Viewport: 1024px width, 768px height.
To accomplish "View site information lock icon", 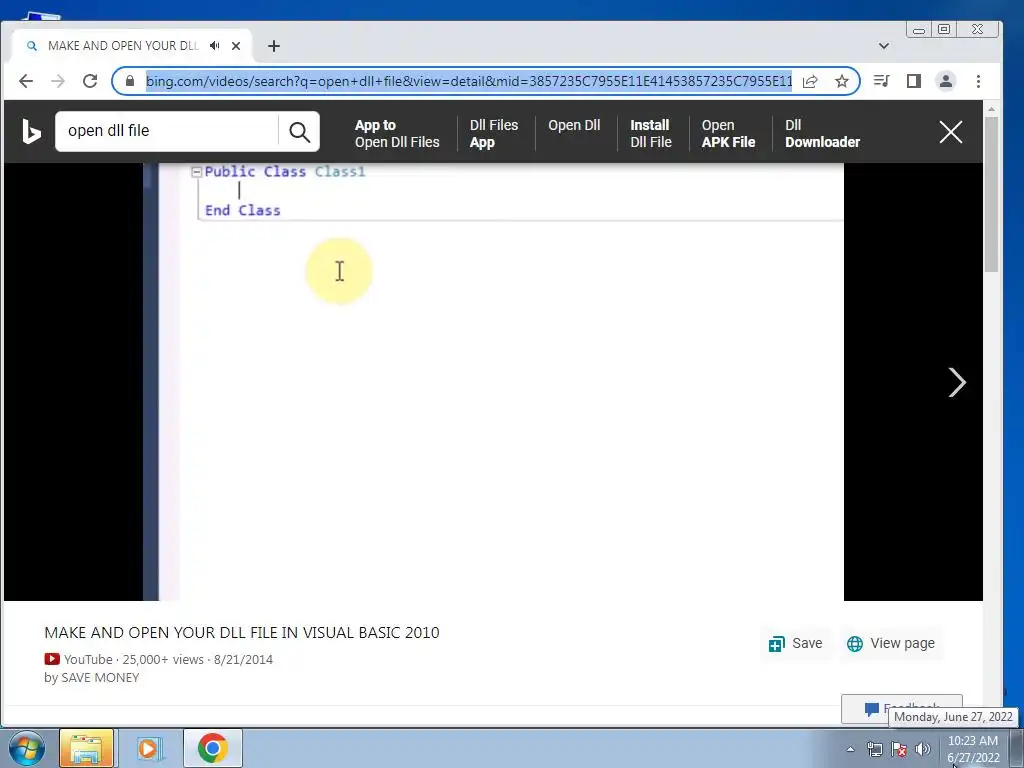I will pos(129,81).
